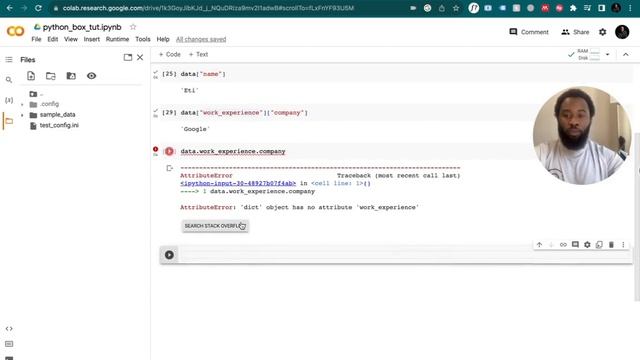This screenshot has height=360, width=640.
Task: Collapse the header with chevron up
Action: (626, 54)
